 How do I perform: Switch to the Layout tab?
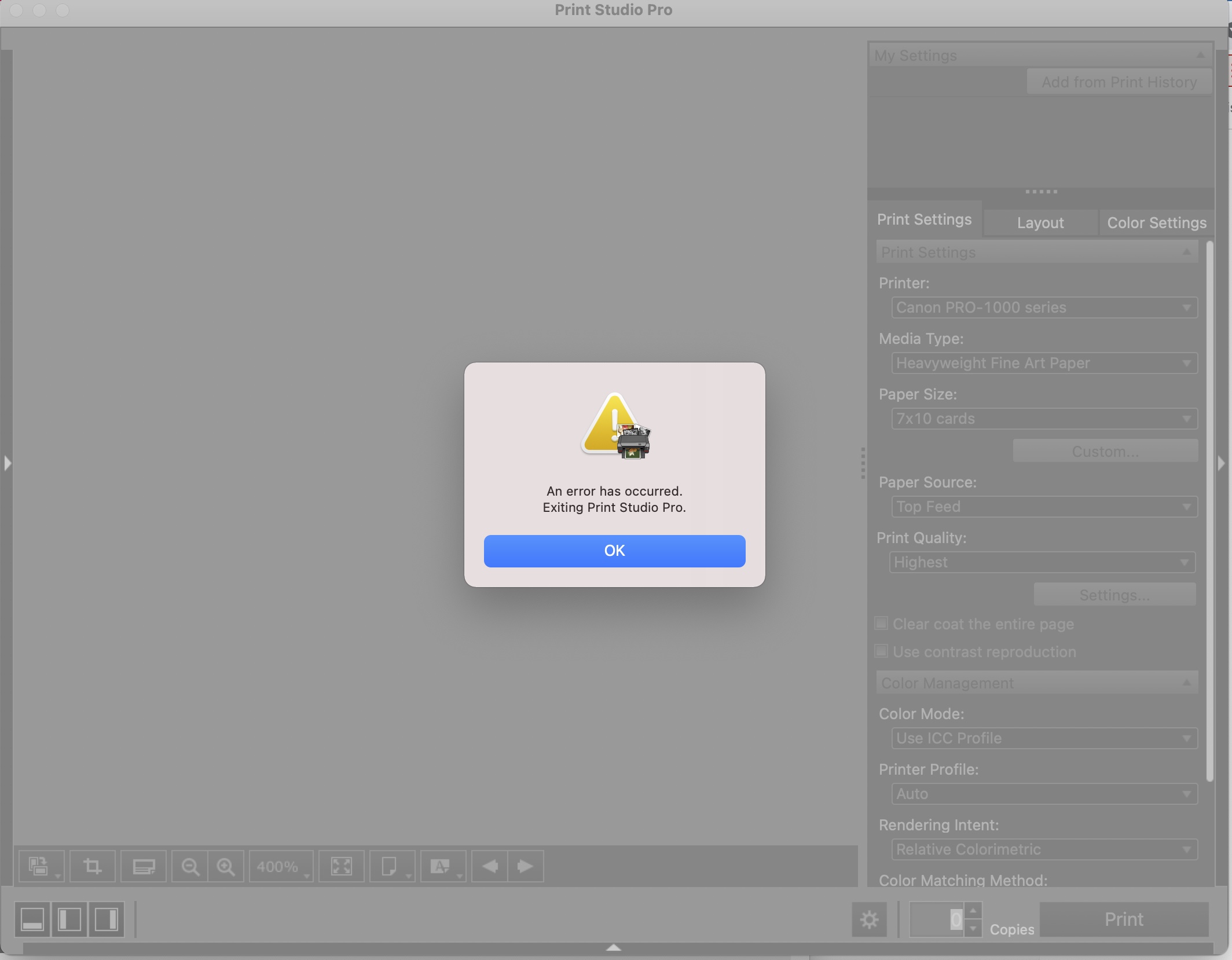coord(1040,223)
